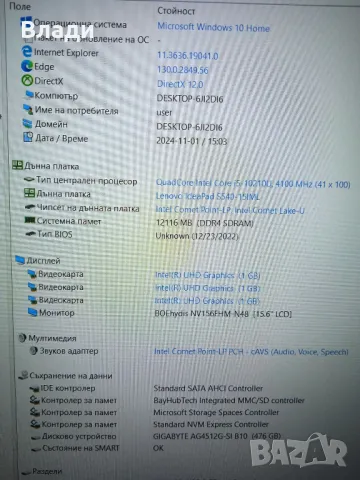Click the Дисплей section monitor icon

click(x=20, y=260)
